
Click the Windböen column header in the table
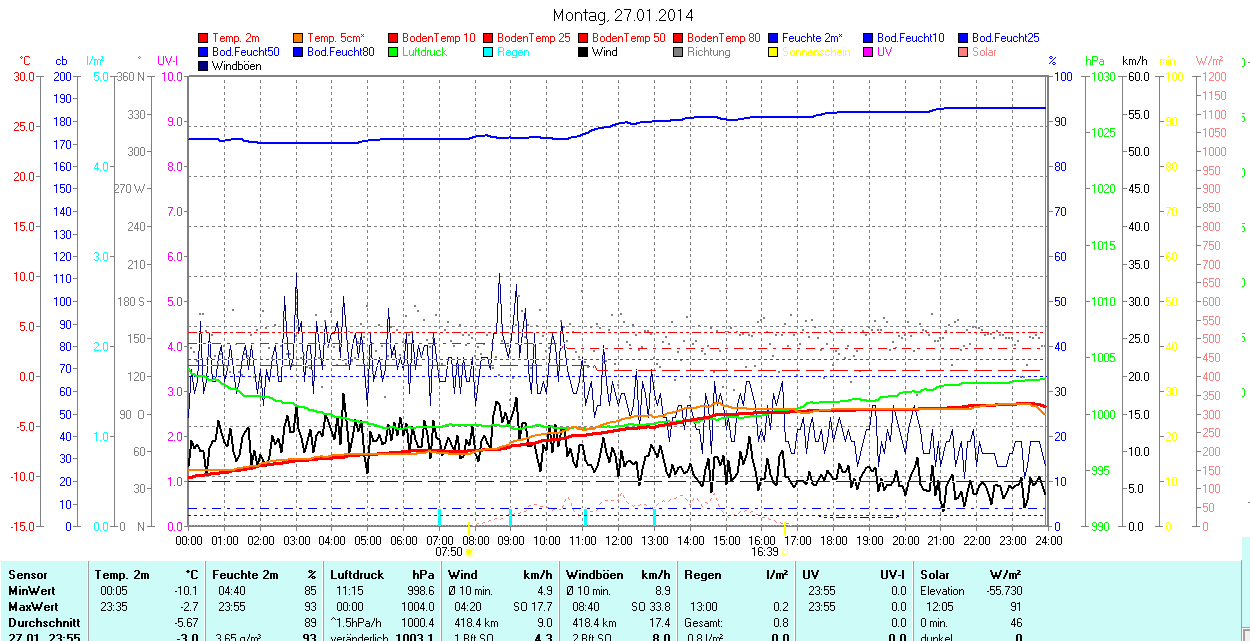(594, 575)
